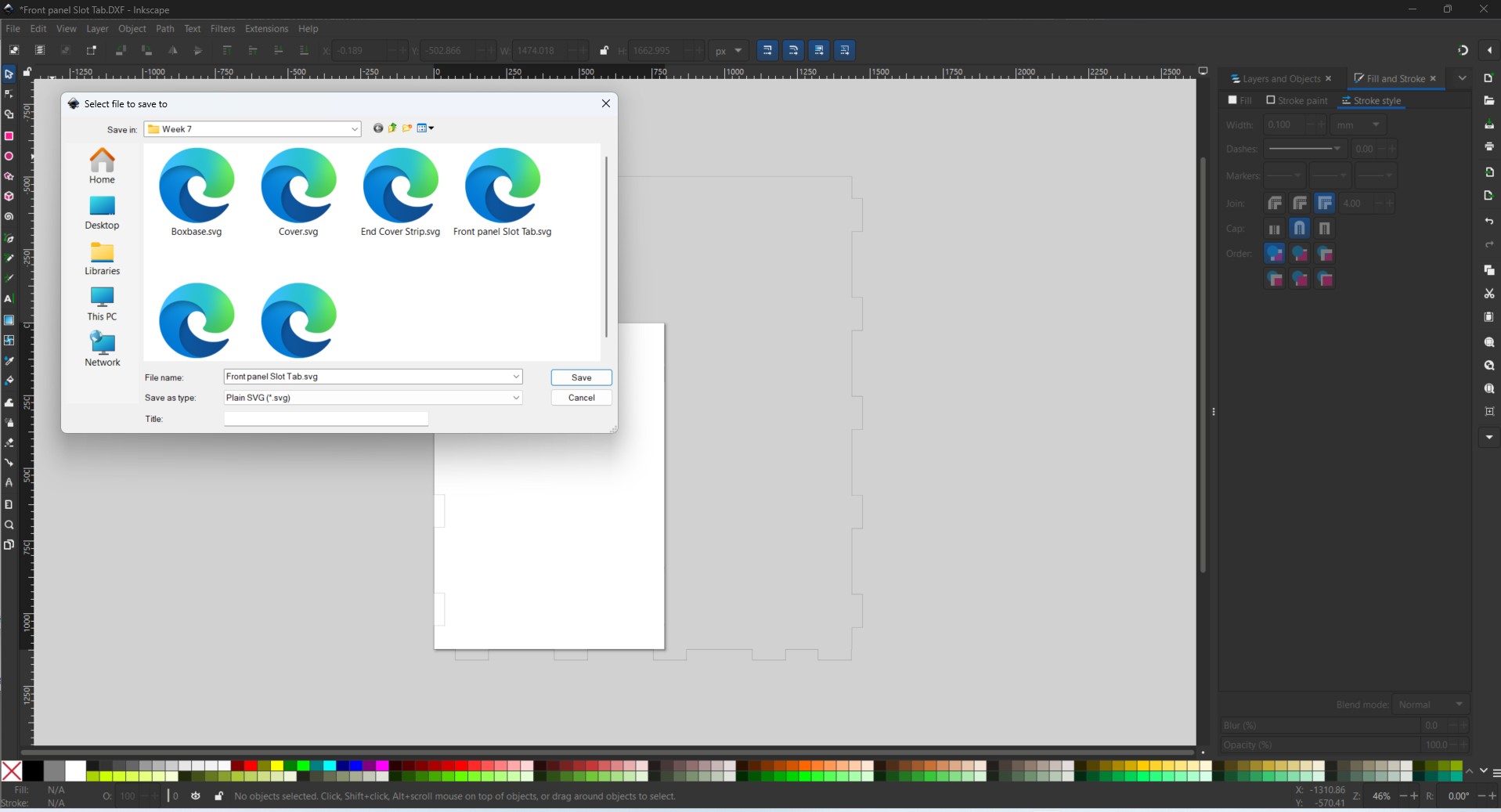Select the Boxbase.svg file
Screen dimensions: 1501x812
197,193
